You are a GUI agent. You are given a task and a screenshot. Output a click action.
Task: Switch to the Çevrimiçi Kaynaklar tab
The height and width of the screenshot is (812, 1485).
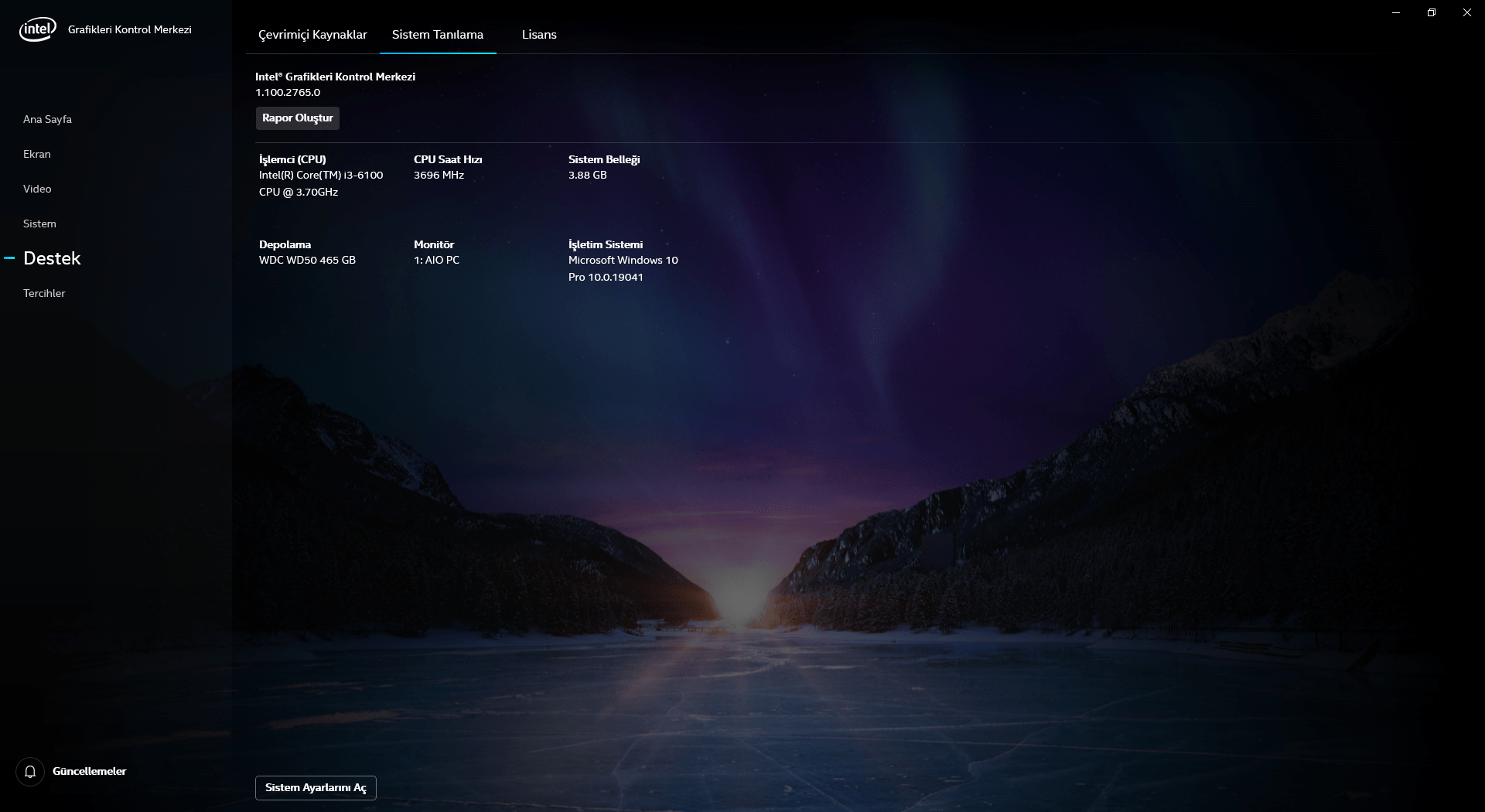point(312,35)
